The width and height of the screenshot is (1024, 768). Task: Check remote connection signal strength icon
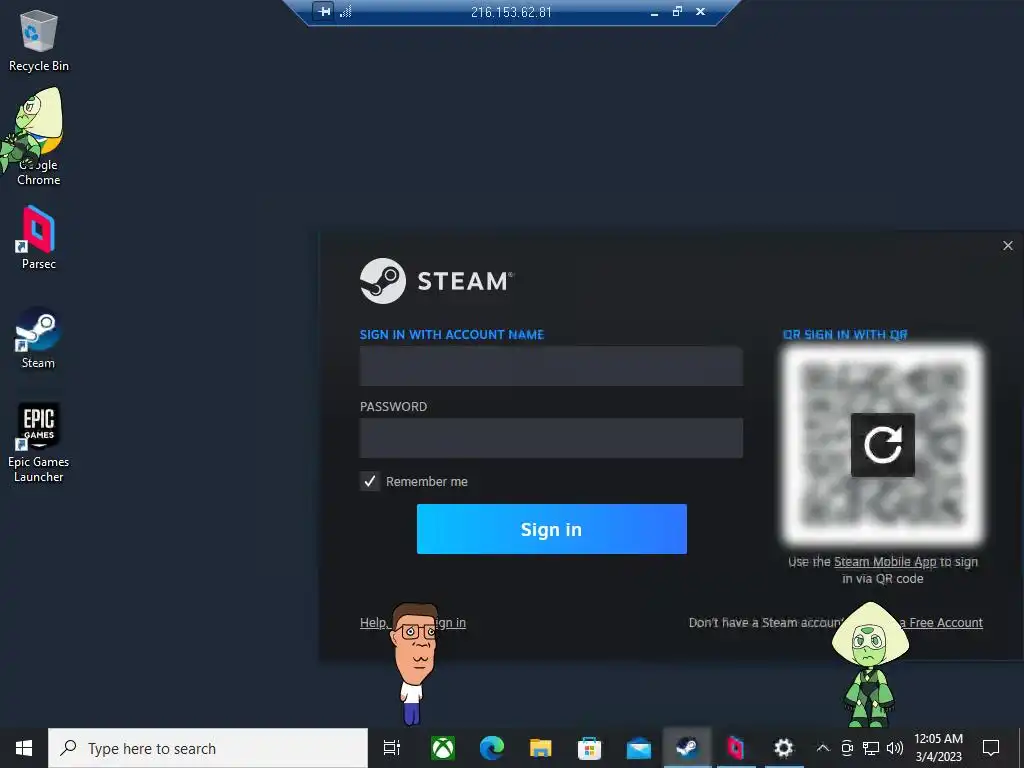coord(346,11)
